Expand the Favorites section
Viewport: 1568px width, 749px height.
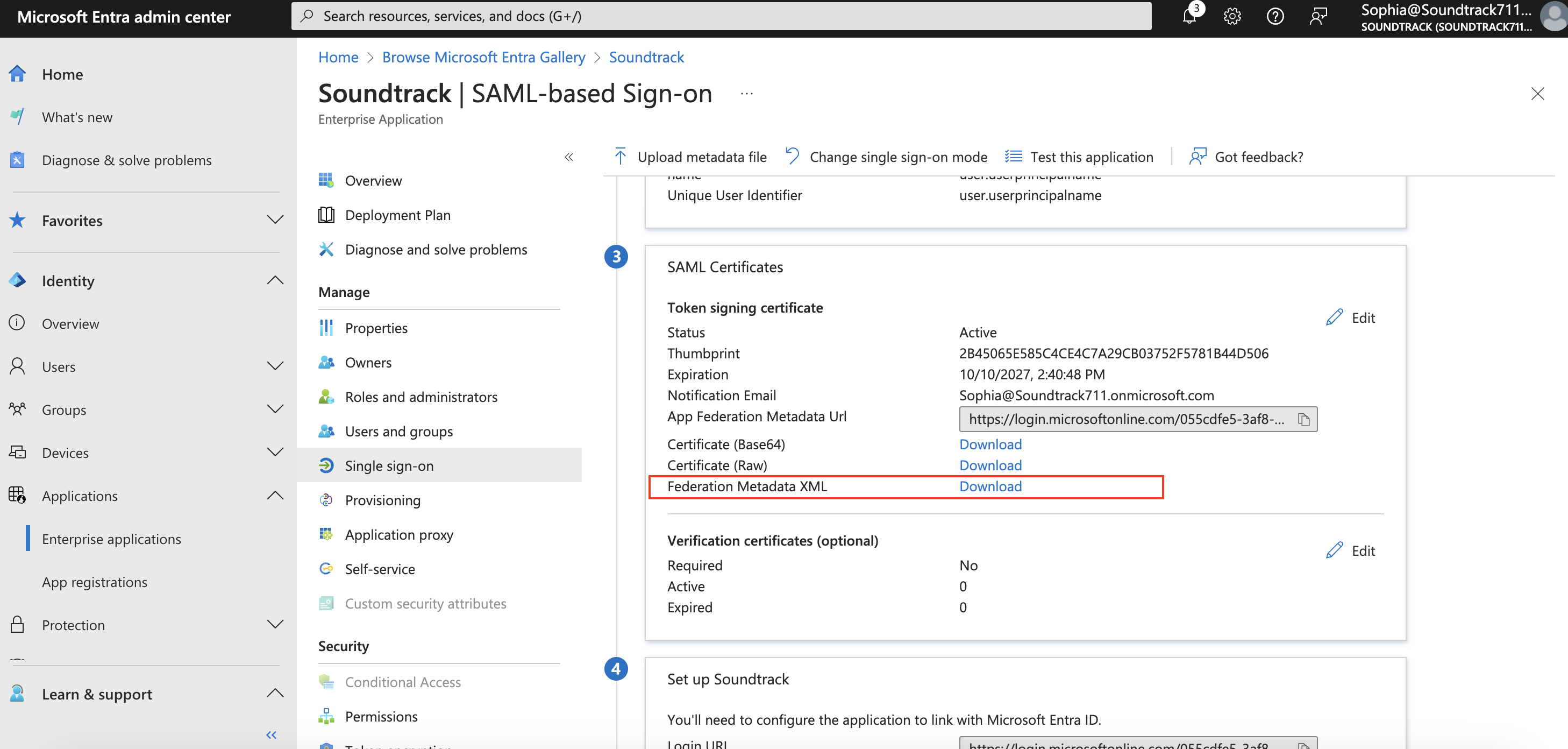[275, 221]
